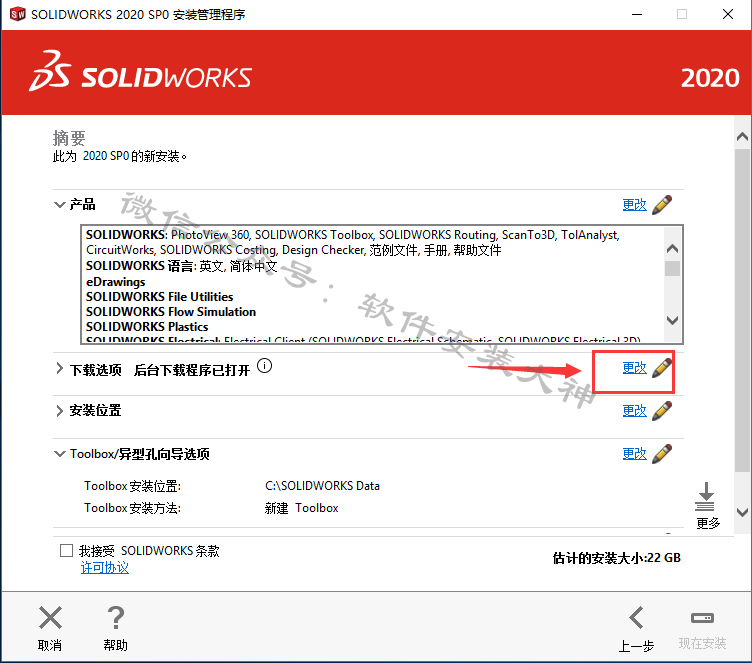752x663 pixels.
Task: Click 摘要 heading
Action: click(69, 138)
